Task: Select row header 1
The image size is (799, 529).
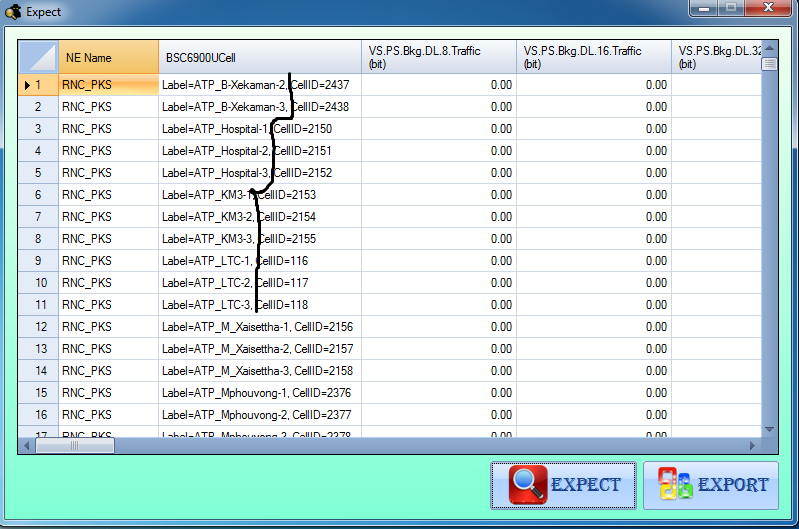Action: [x=39, y=85]
